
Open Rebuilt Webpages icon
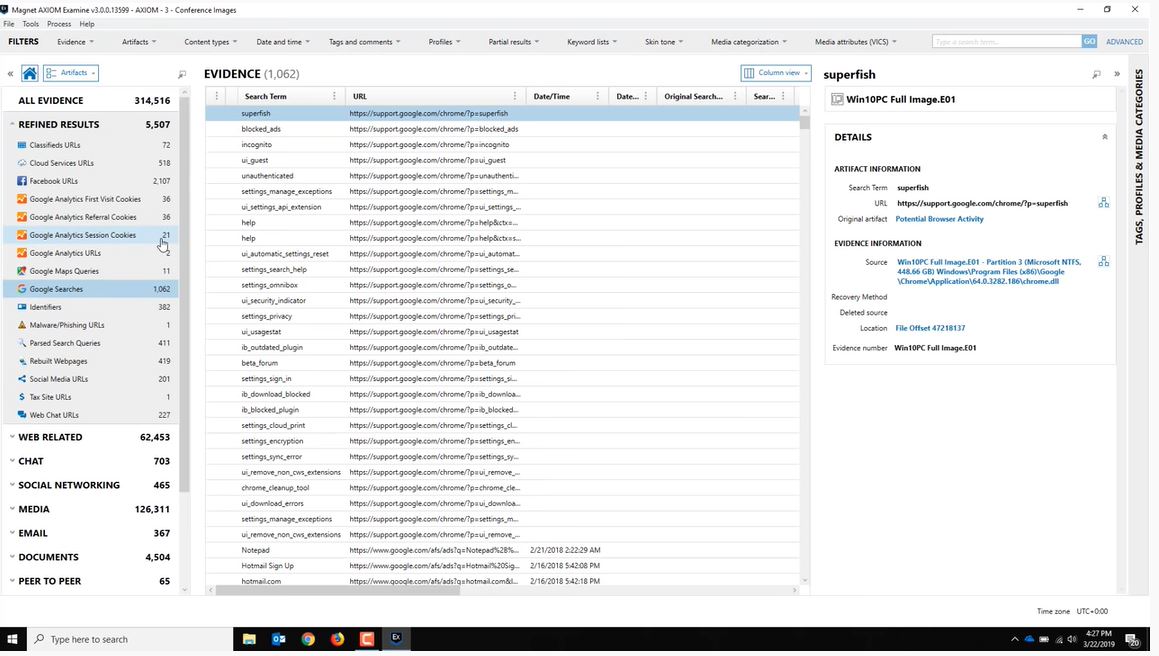pyautogui.click(x=22, y=361)
